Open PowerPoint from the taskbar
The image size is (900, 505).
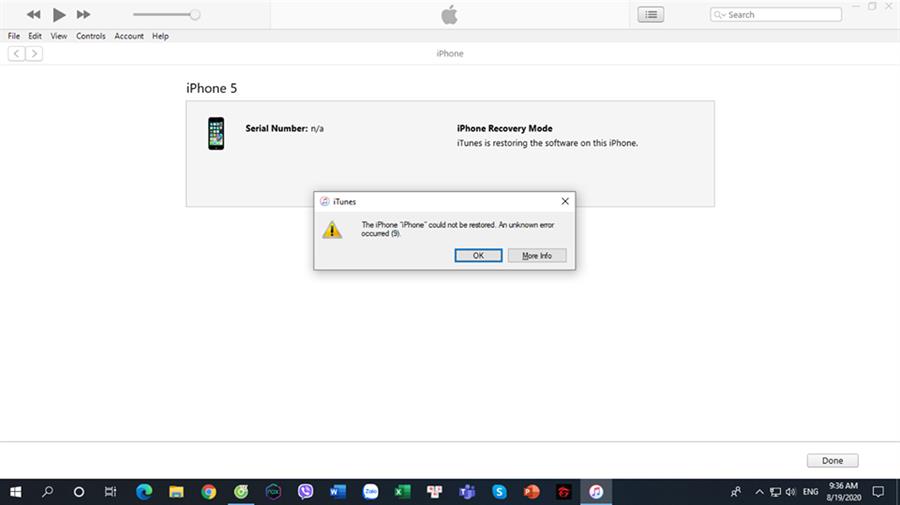(x=532, y=492)
